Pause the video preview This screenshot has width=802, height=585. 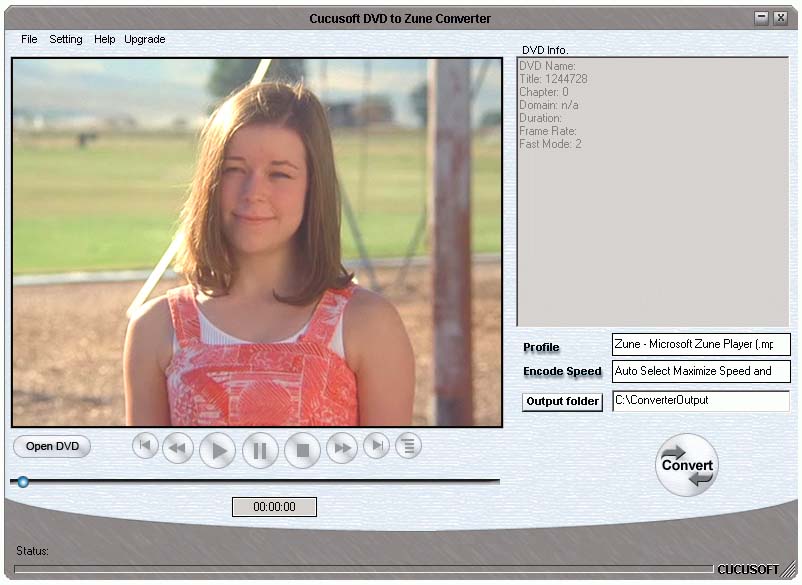click(260, 450)
